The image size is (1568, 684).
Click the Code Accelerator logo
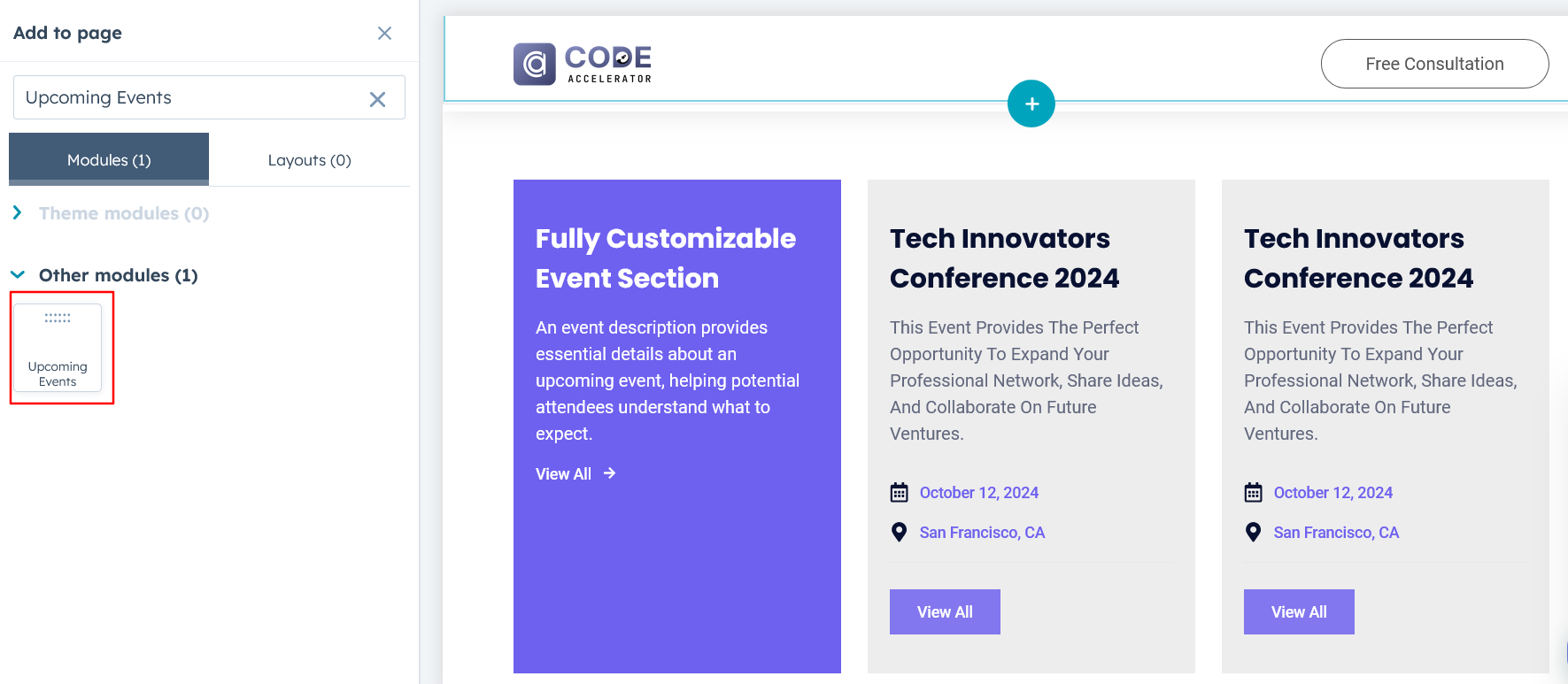(583, 64)
